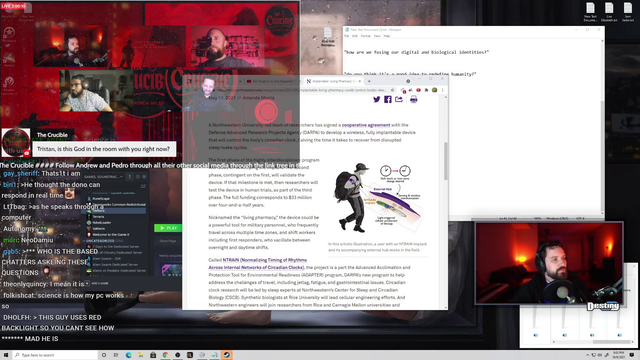
Task: Click the Windows search box
Action: click(56, 355)
